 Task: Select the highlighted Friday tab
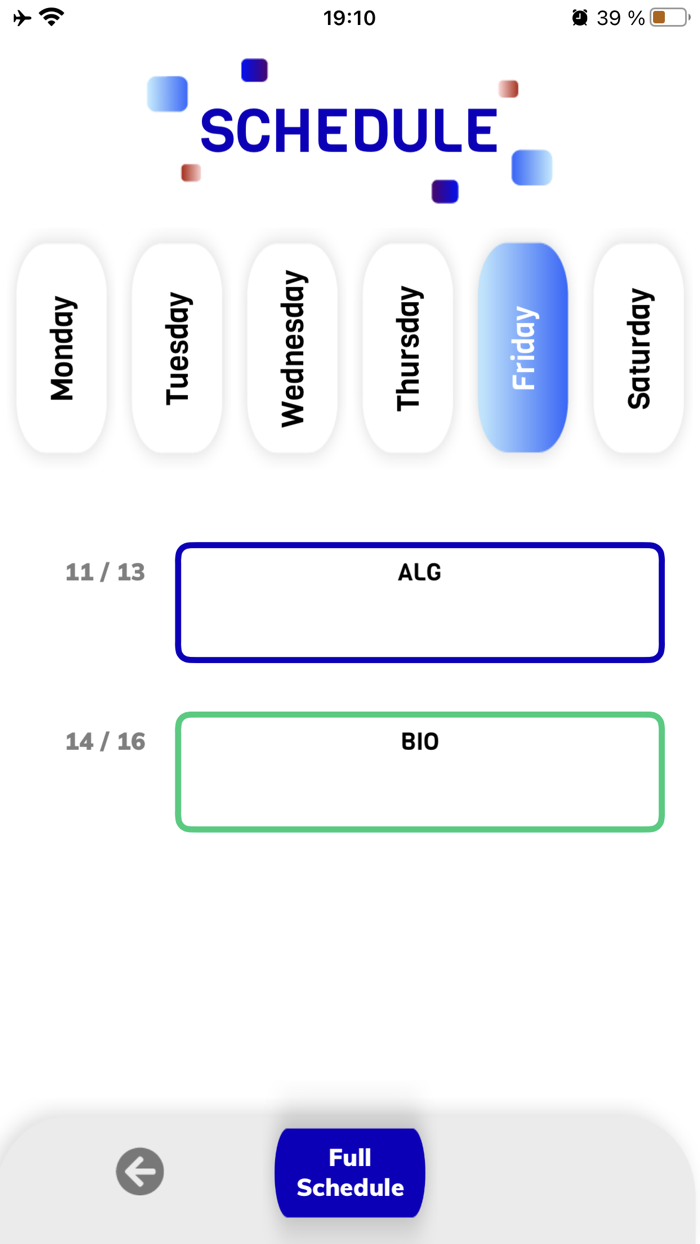523,347
